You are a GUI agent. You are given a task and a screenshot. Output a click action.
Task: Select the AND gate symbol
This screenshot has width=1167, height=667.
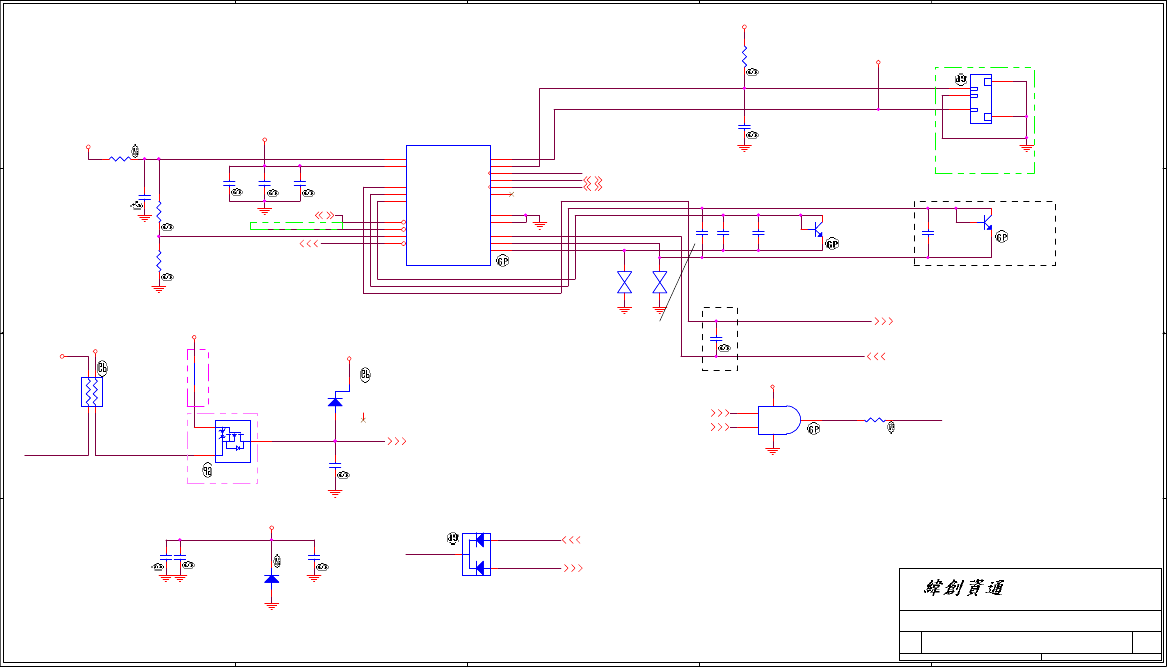pos(779,421)
